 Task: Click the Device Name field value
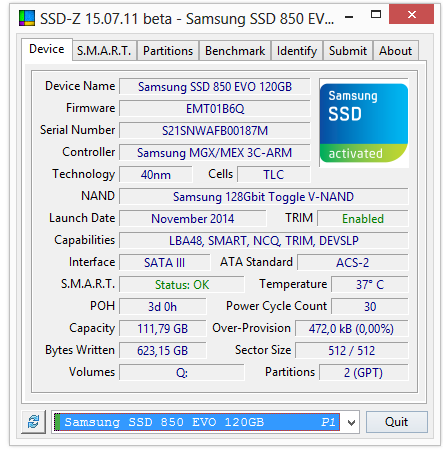[x=215, y=87]
